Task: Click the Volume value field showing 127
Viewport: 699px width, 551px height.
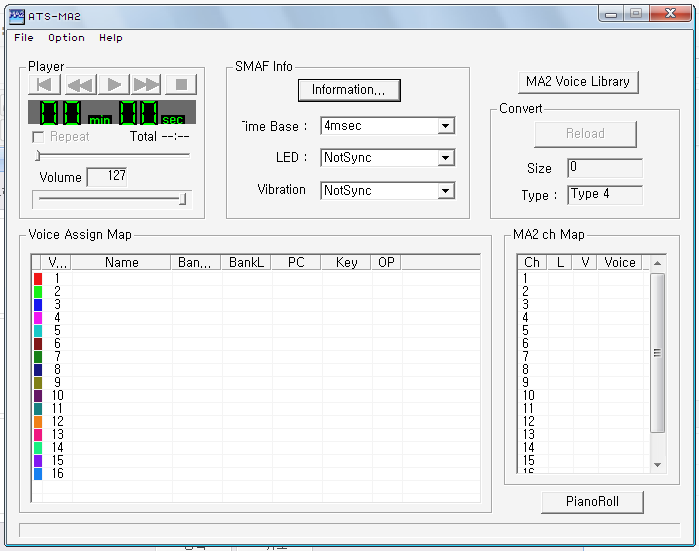Action: click(107, 177)
